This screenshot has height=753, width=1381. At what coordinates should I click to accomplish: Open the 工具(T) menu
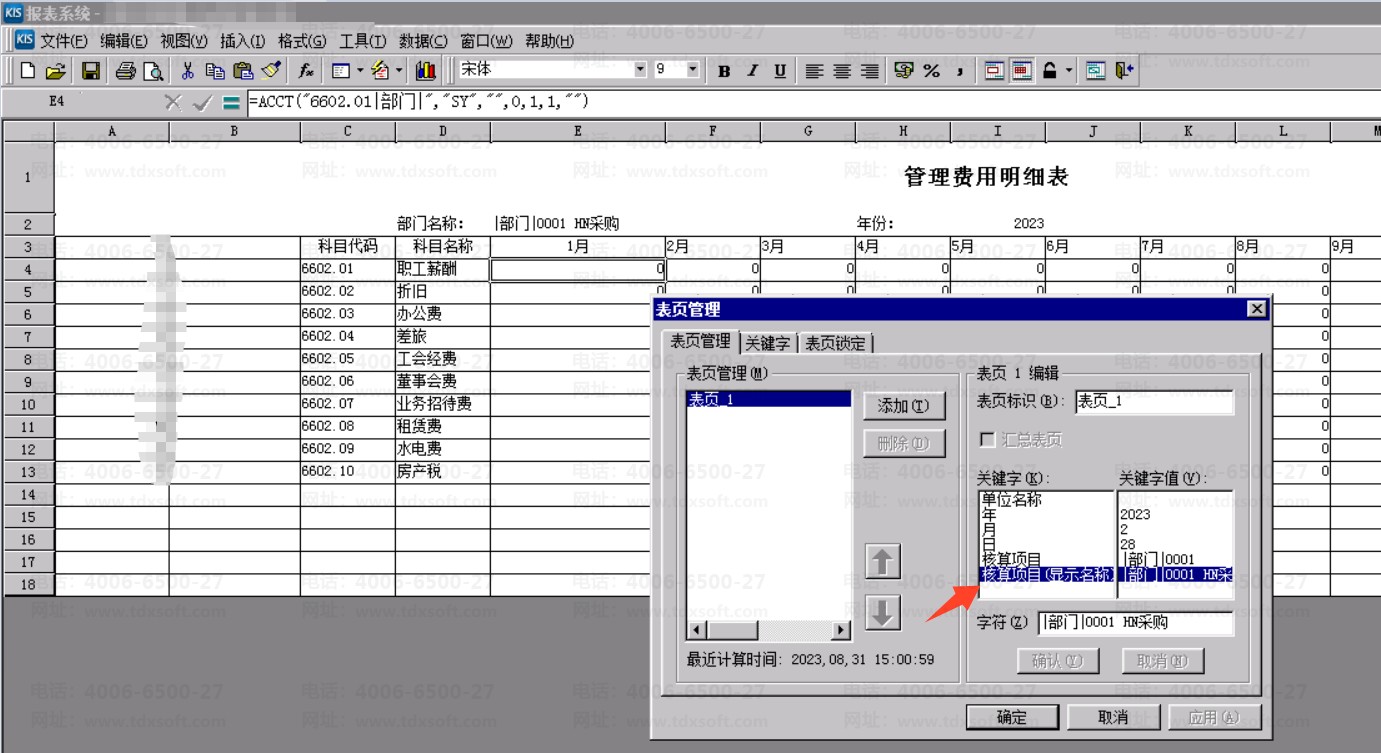point(362,41)
